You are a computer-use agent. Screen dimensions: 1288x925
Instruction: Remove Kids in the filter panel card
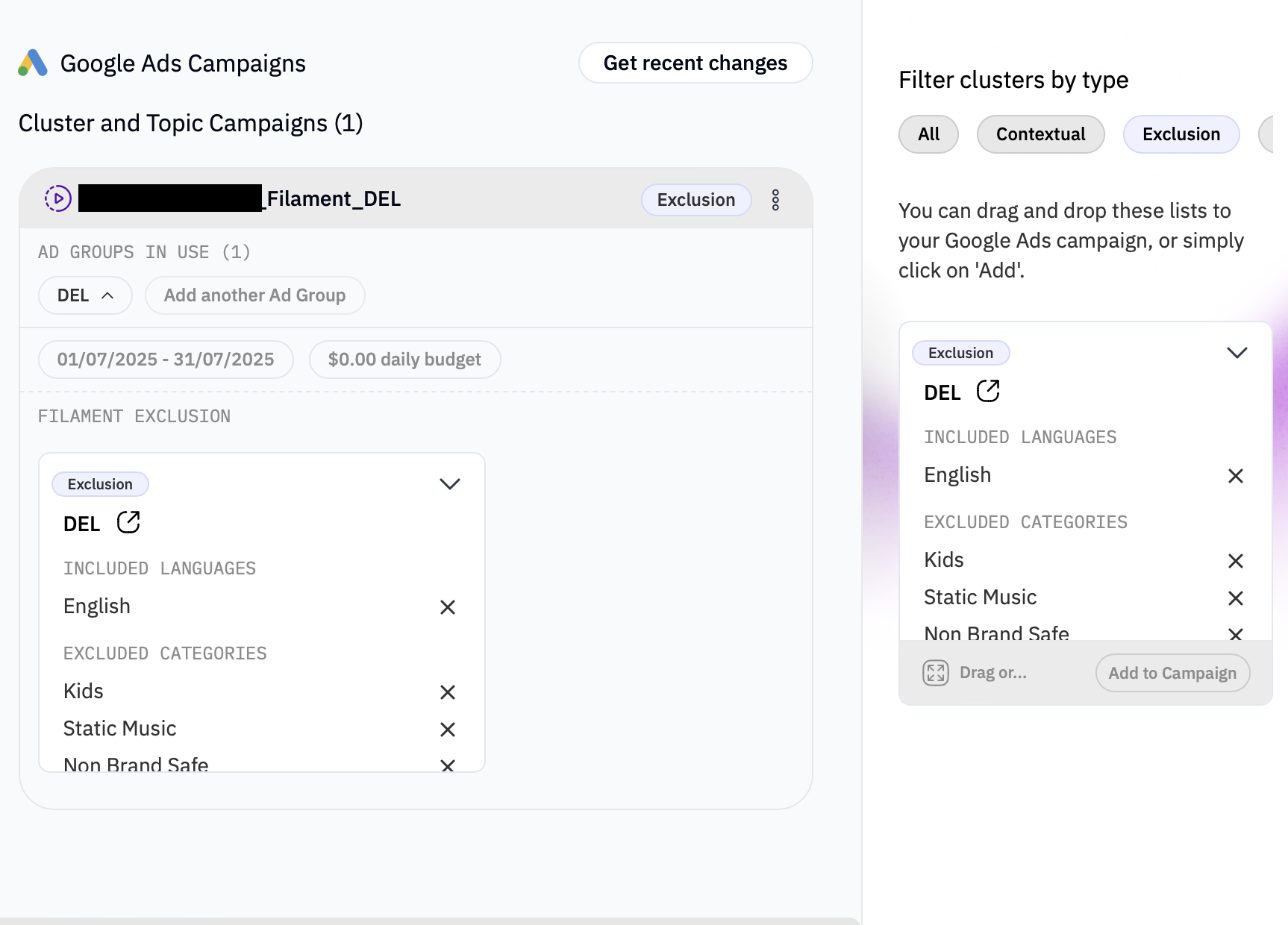pyautogui.click(x=1236, y=561)
